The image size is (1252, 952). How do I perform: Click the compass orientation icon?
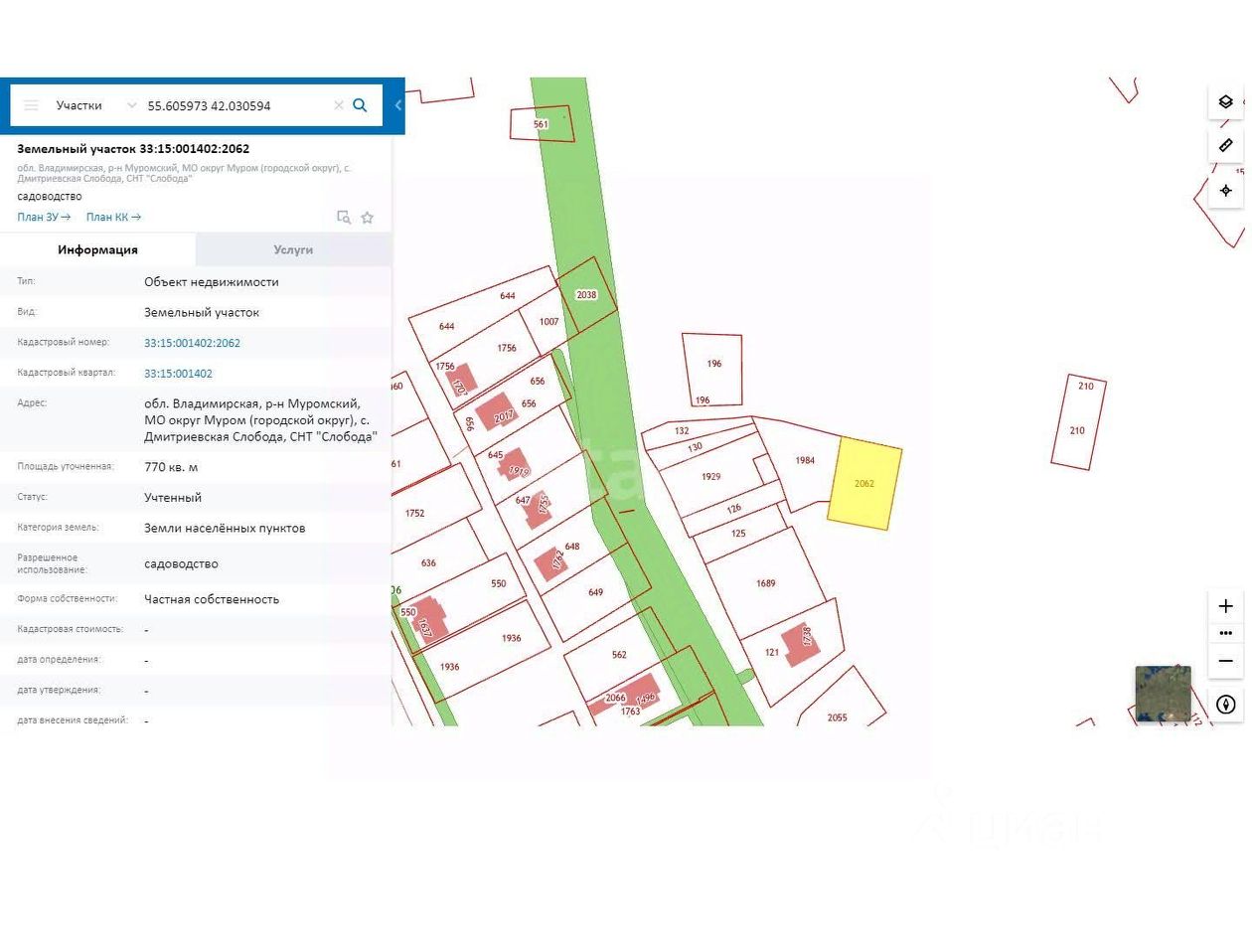pyautogui.click(x=1225, y=705)
